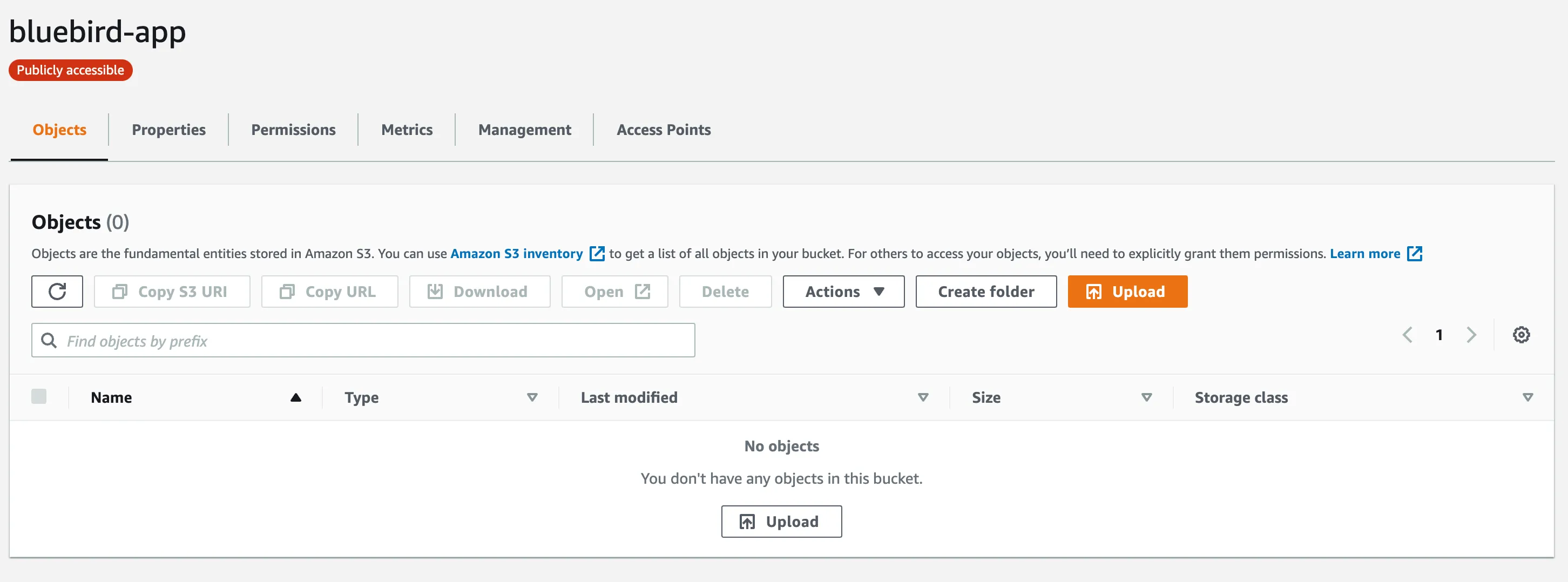Refresh the objects list
Image resolution: width=1568 pixels, height=582 pixels.
pyautogui.click(x=57, y=292)
